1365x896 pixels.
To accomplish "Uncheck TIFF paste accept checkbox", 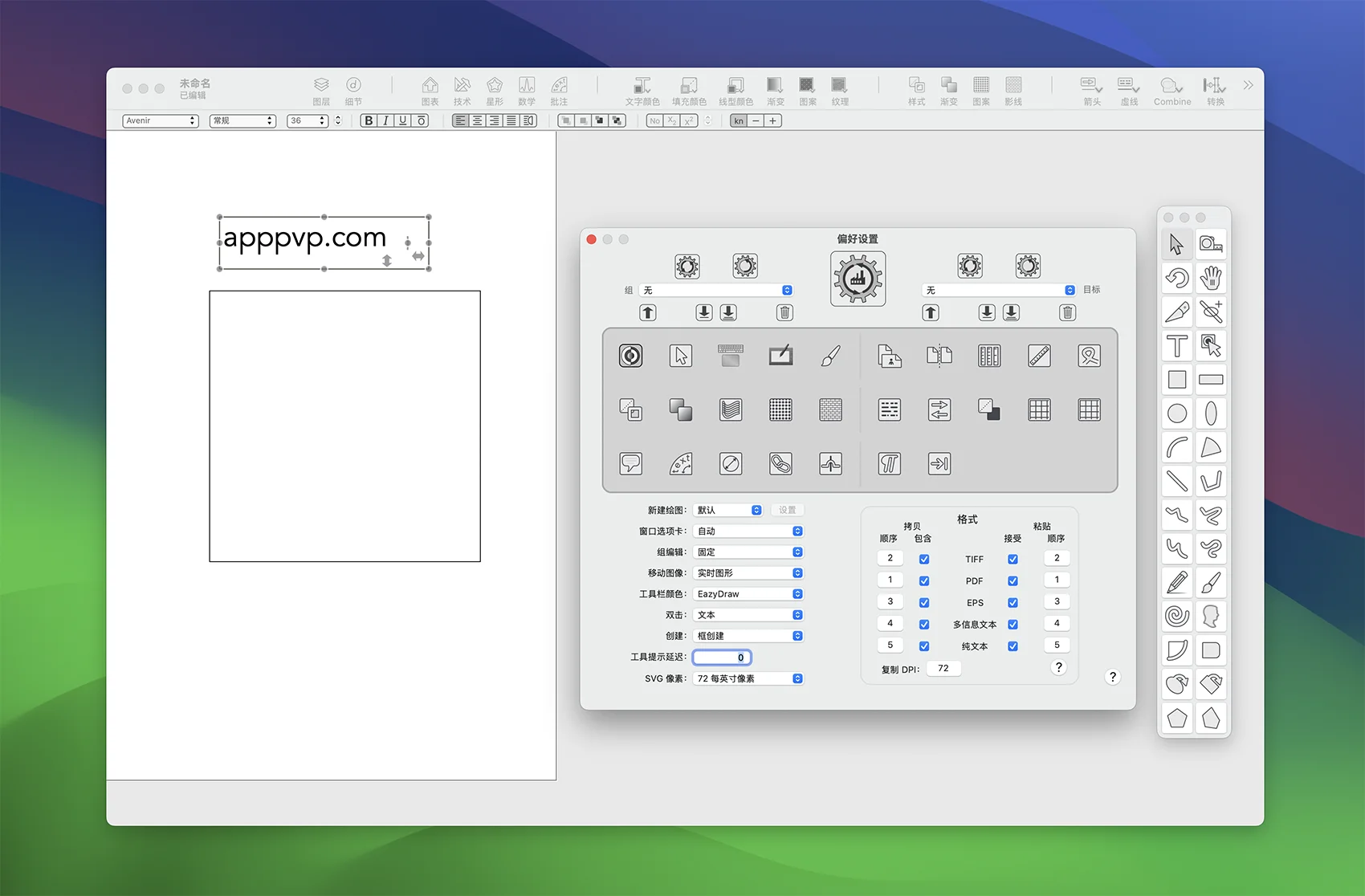I will (1013, 559).
